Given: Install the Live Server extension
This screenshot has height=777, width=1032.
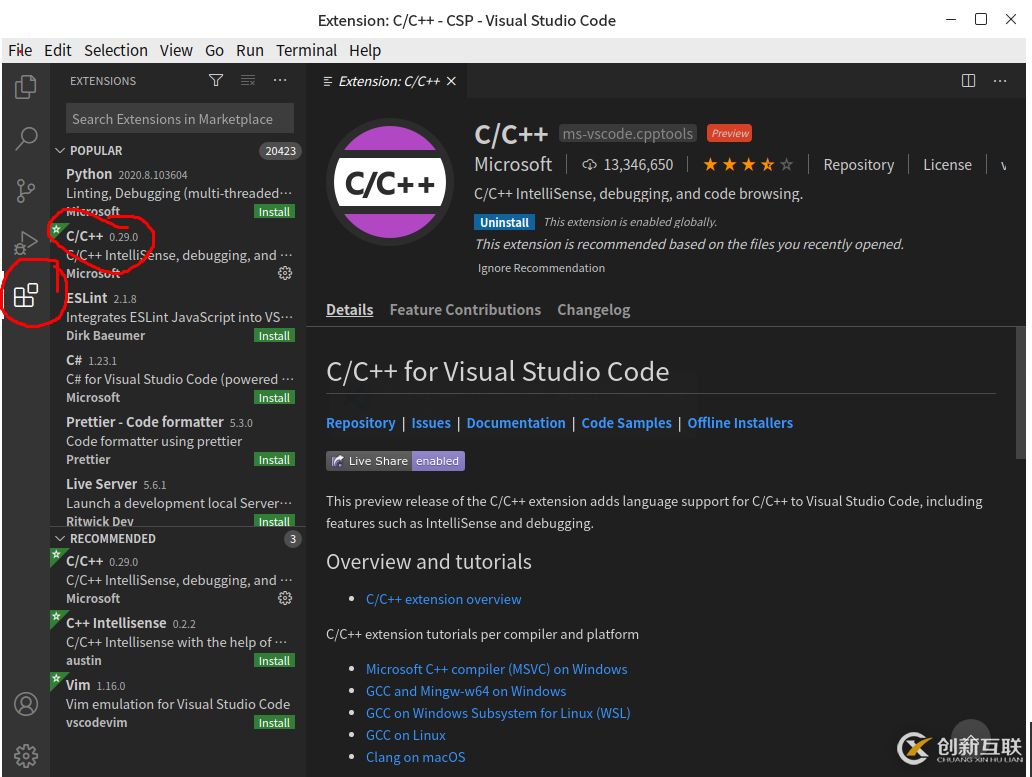Looking at the screenshot, I should point(274,521).
